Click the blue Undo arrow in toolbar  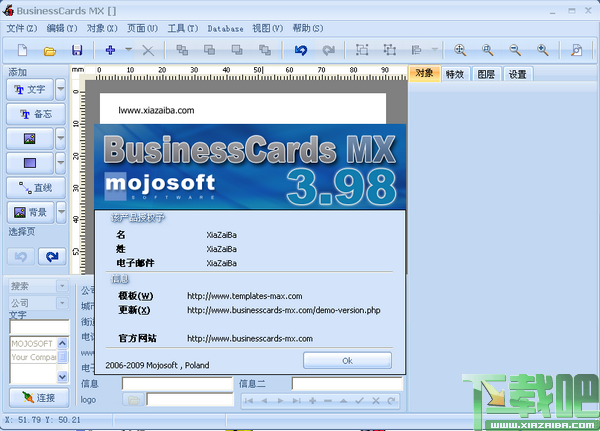point(301,50)
